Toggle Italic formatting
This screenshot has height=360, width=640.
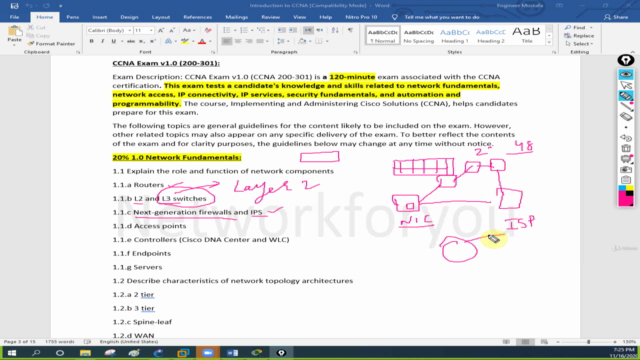(102, 41)
